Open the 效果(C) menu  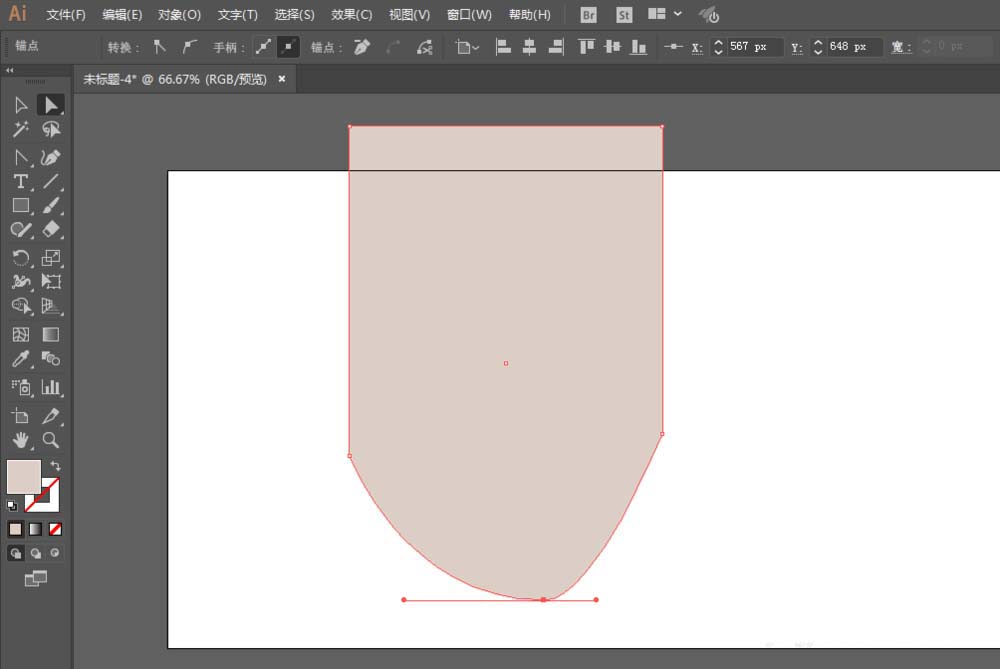pos(351,15)
